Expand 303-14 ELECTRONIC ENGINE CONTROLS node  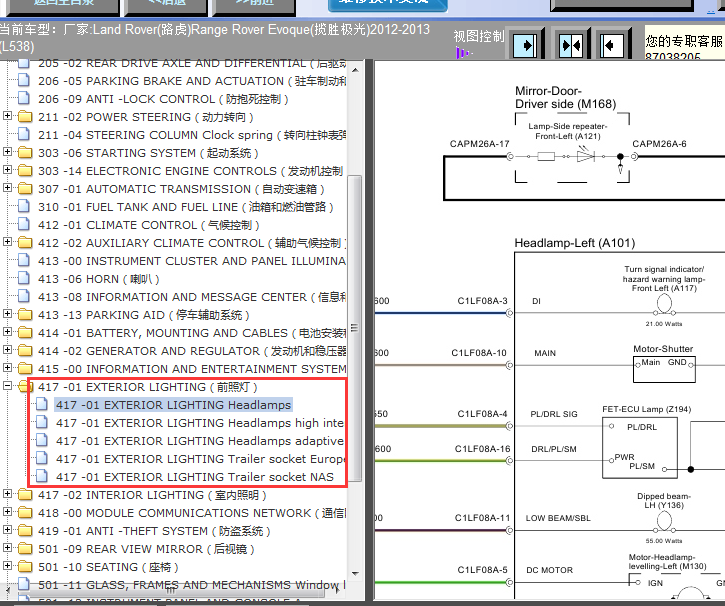(x=7, y=170)
